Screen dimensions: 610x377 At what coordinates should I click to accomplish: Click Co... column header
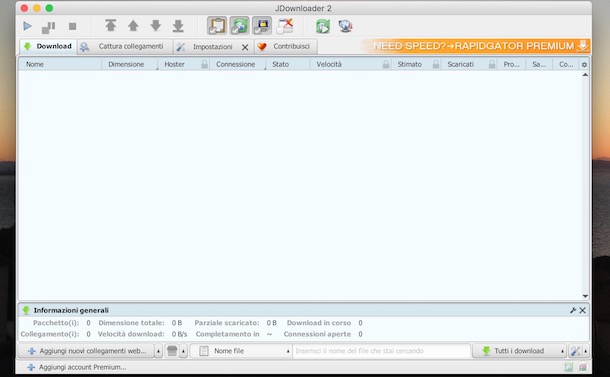point(566,64)
